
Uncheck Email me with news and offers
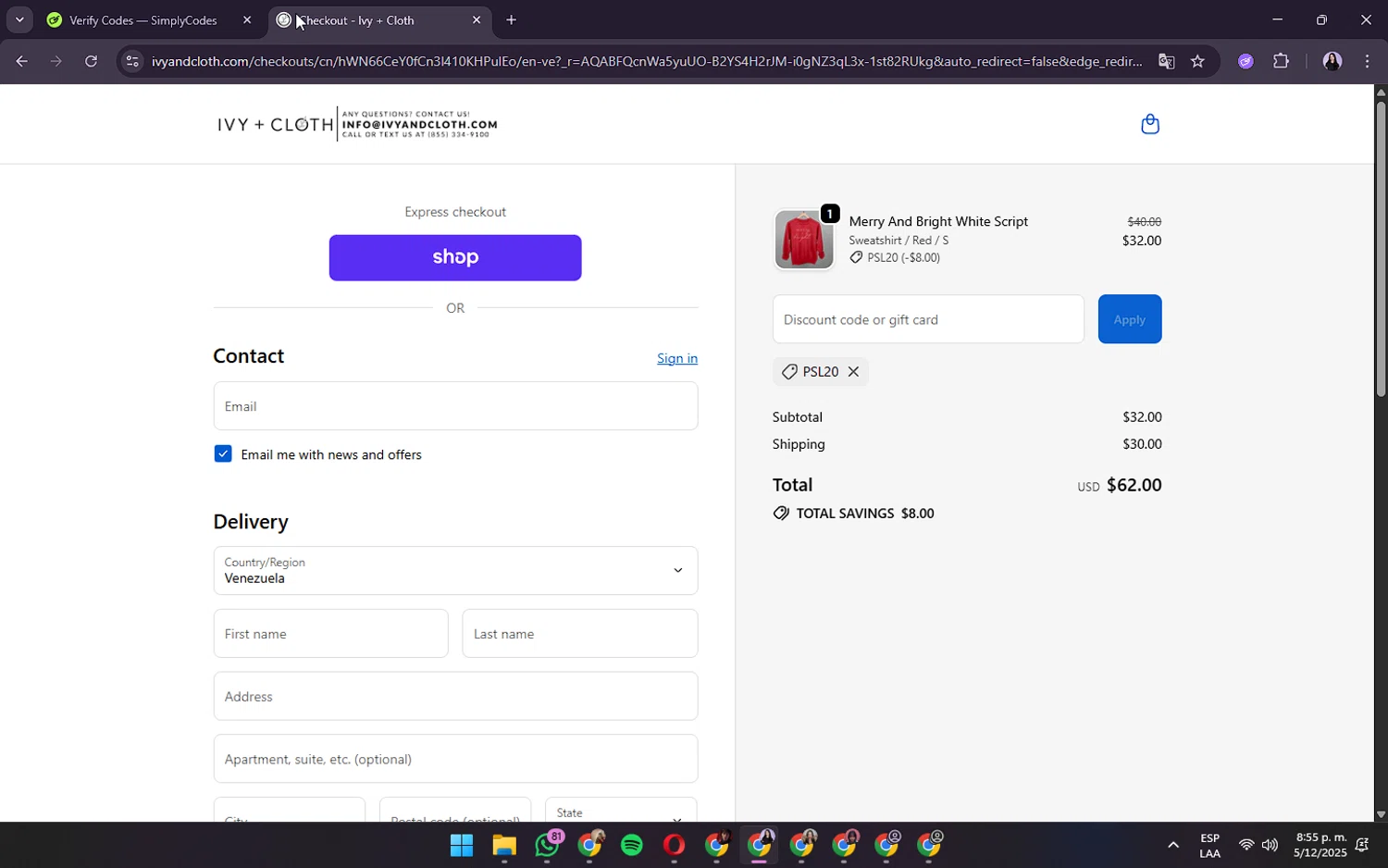[223, 453]
